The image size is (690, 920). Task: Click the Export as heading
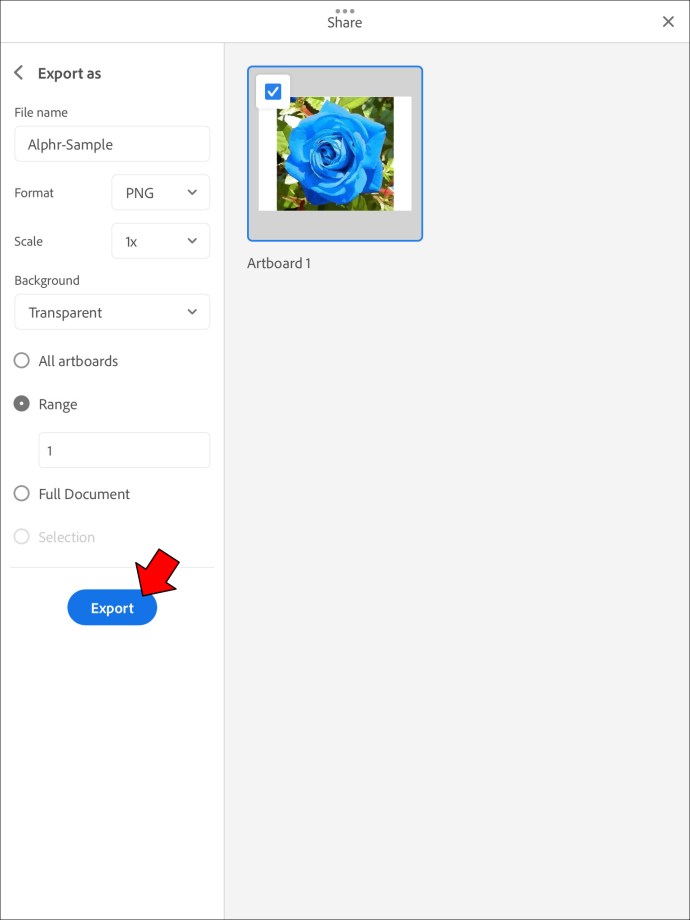coord(69,73)
